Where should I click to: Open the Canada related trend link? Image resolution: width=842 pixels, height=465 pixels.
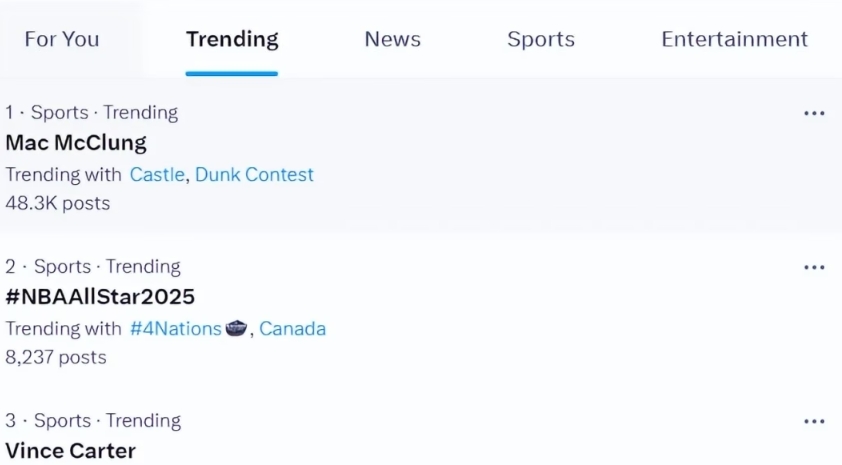292,328
